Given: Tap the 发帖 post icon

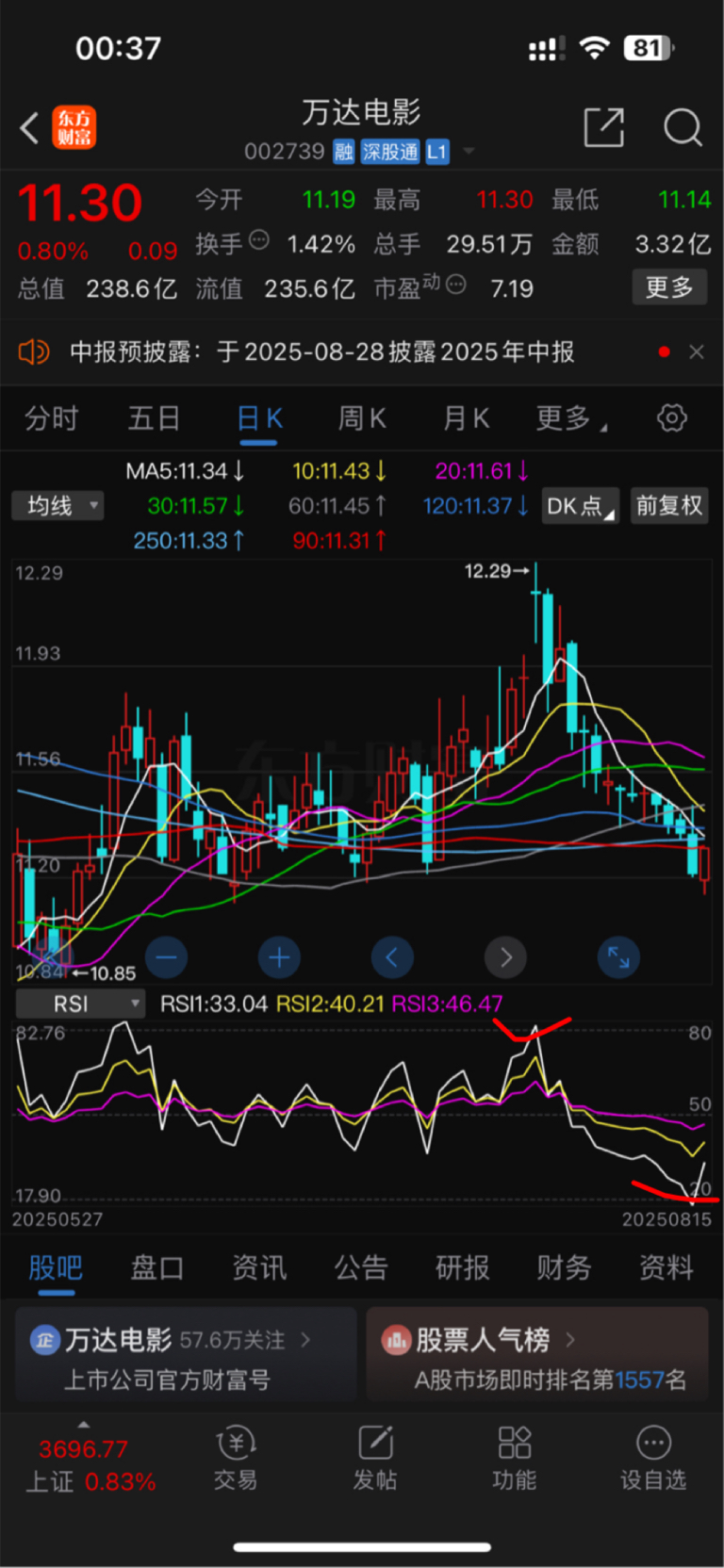Looking at the screenshot, I should 375,1459.
